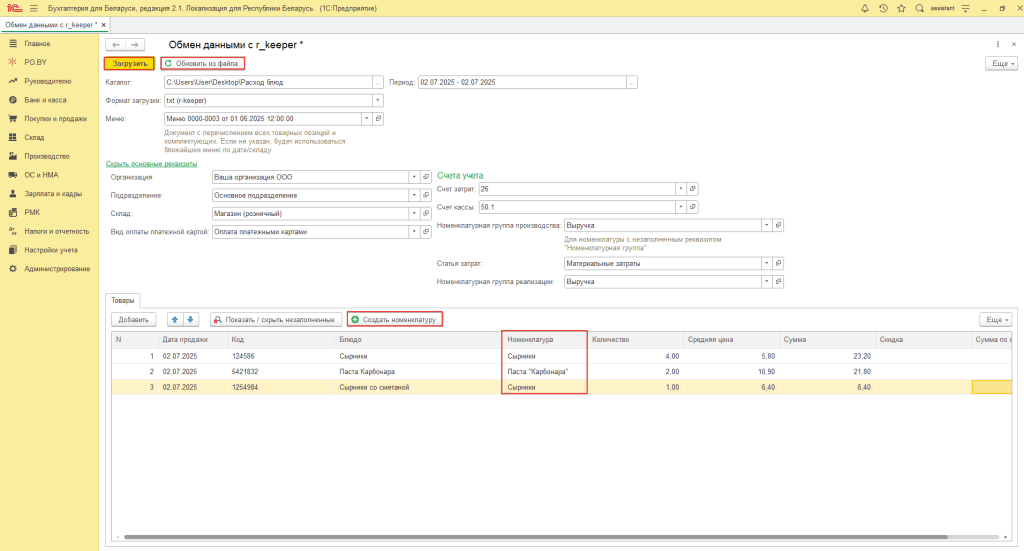Click Скрыть основные реквизиты link
Screen dimensions: 1024x551
coord(152,164)
